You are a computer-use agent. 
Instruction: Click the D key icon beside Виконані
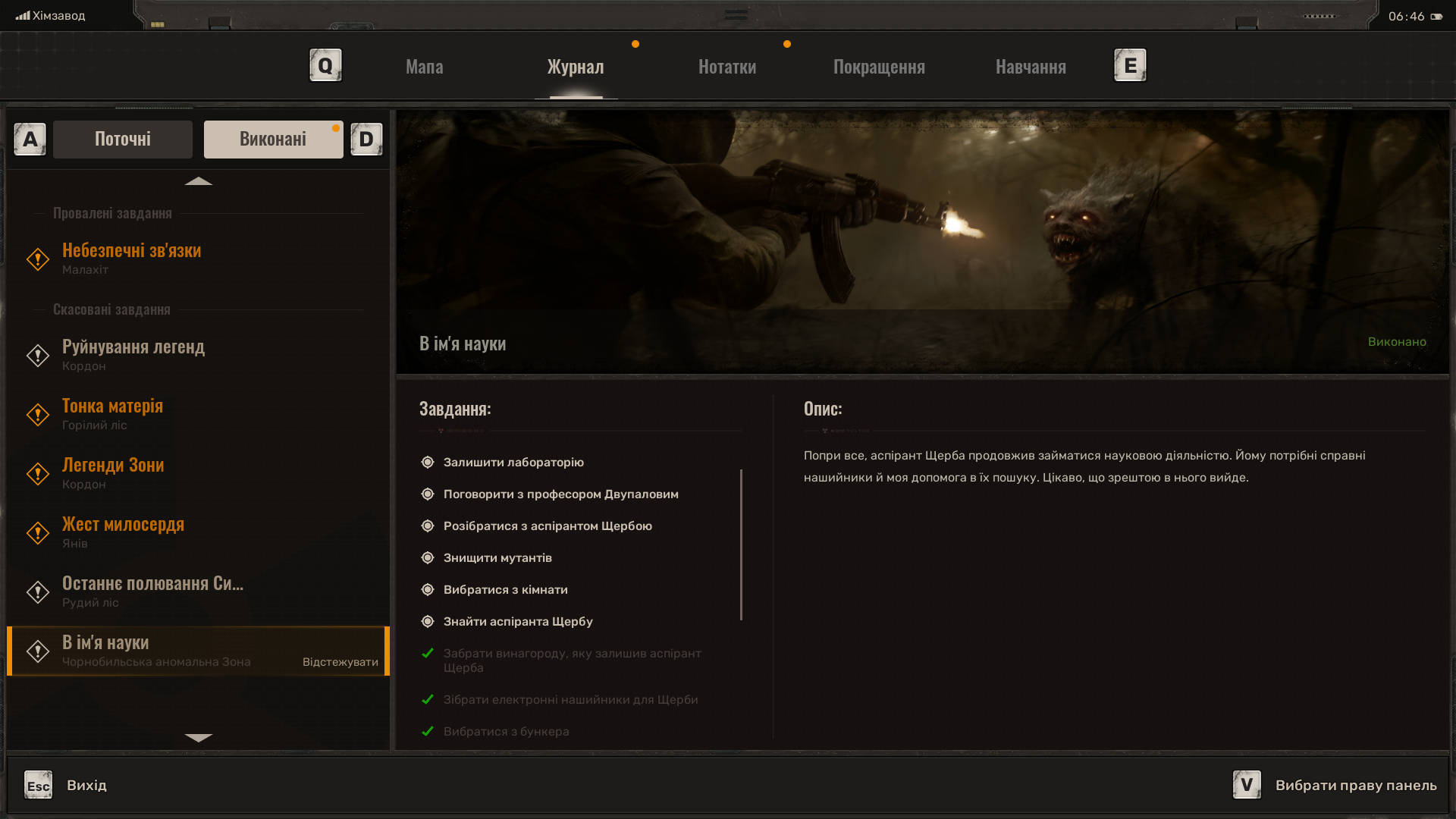tap(366, 140)
